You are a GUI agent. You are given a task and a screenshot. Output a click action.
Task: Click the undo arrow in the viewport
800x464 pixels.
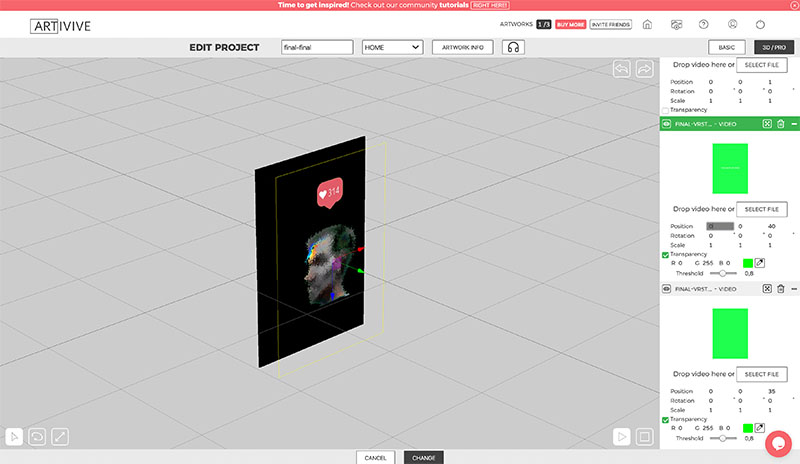tap(622, 69)
